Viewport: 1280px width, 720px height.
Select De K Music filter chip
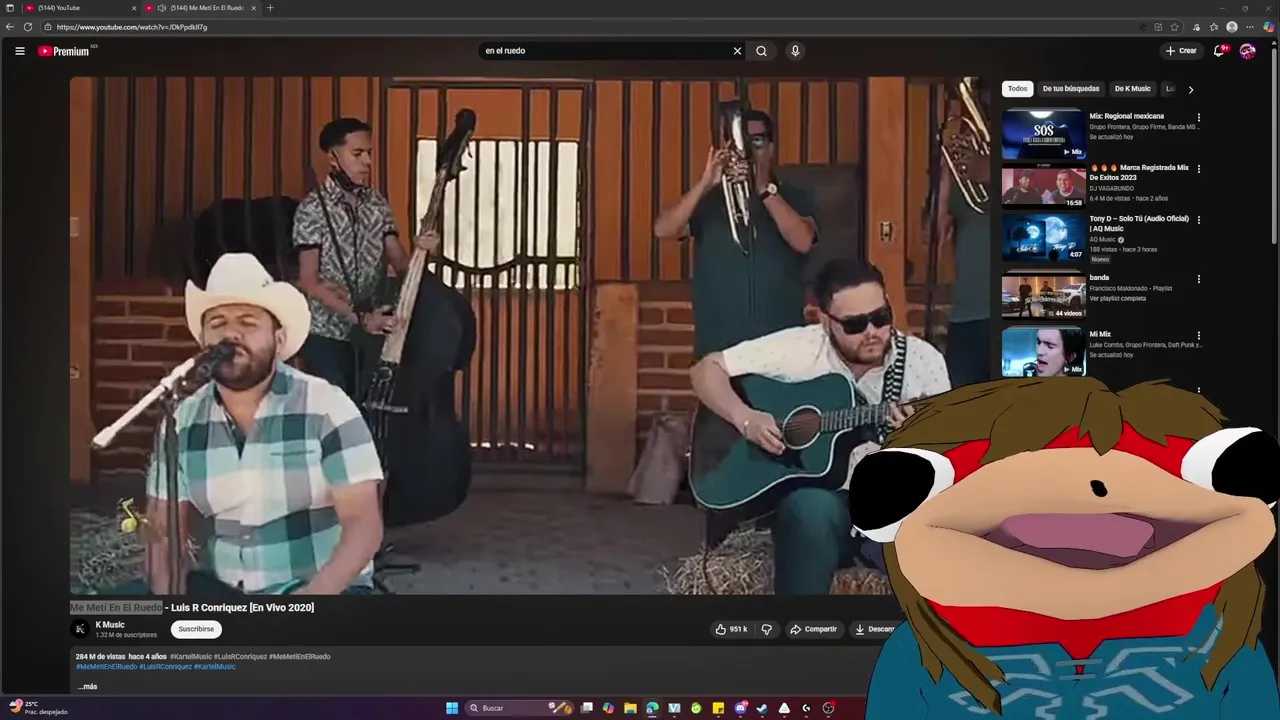pyautogui.click(x=1133, y=89)
